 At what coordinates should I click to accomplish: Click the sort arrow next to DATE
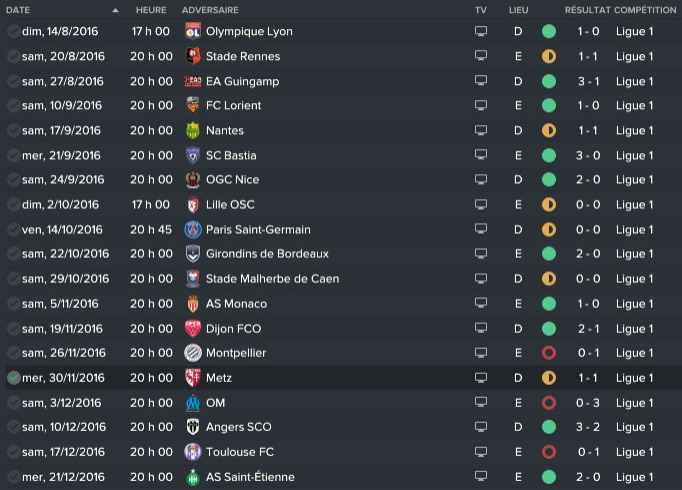pyautogui.click(x=115, y=10)
